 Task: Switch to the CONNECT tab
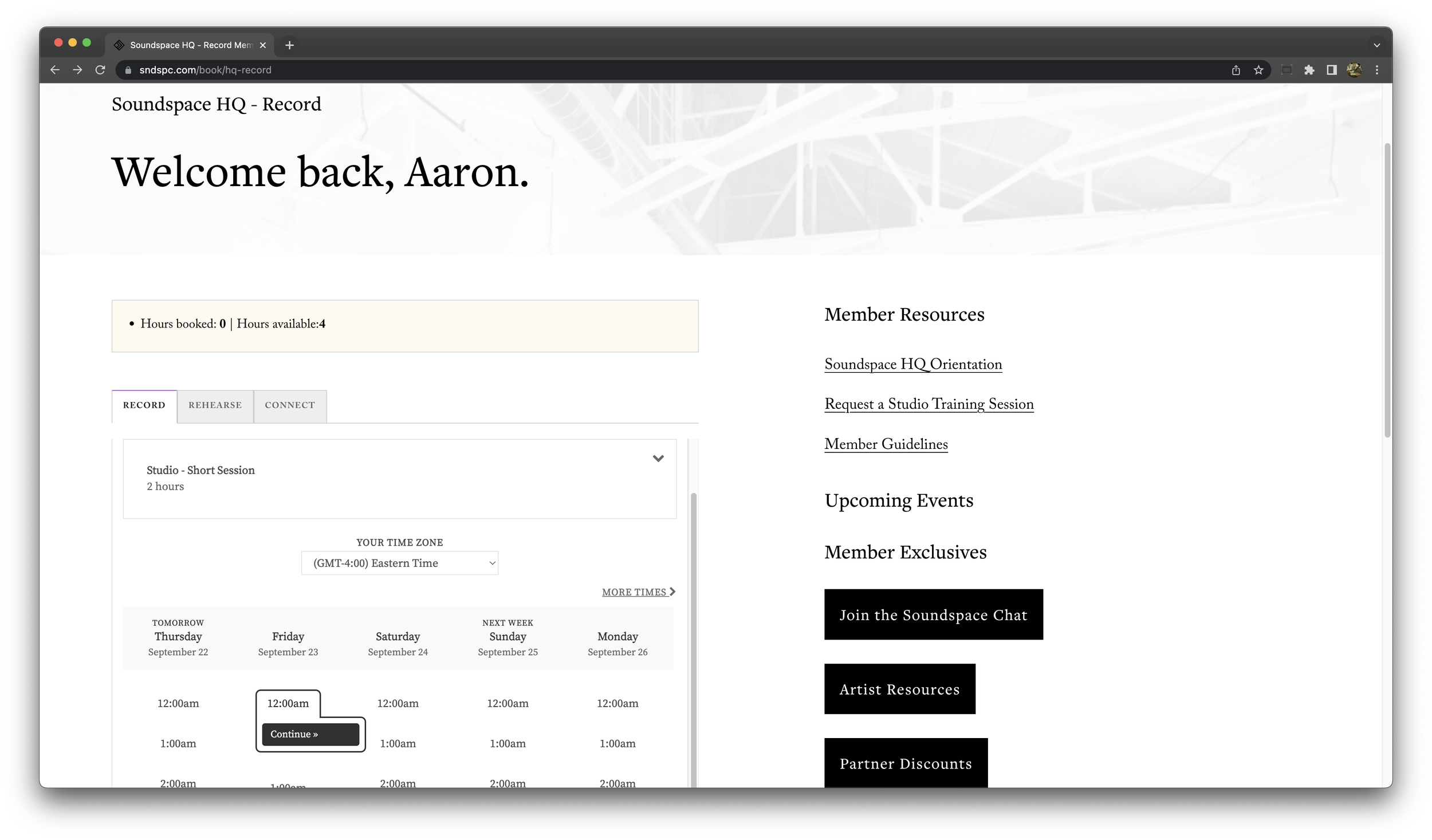290,406
